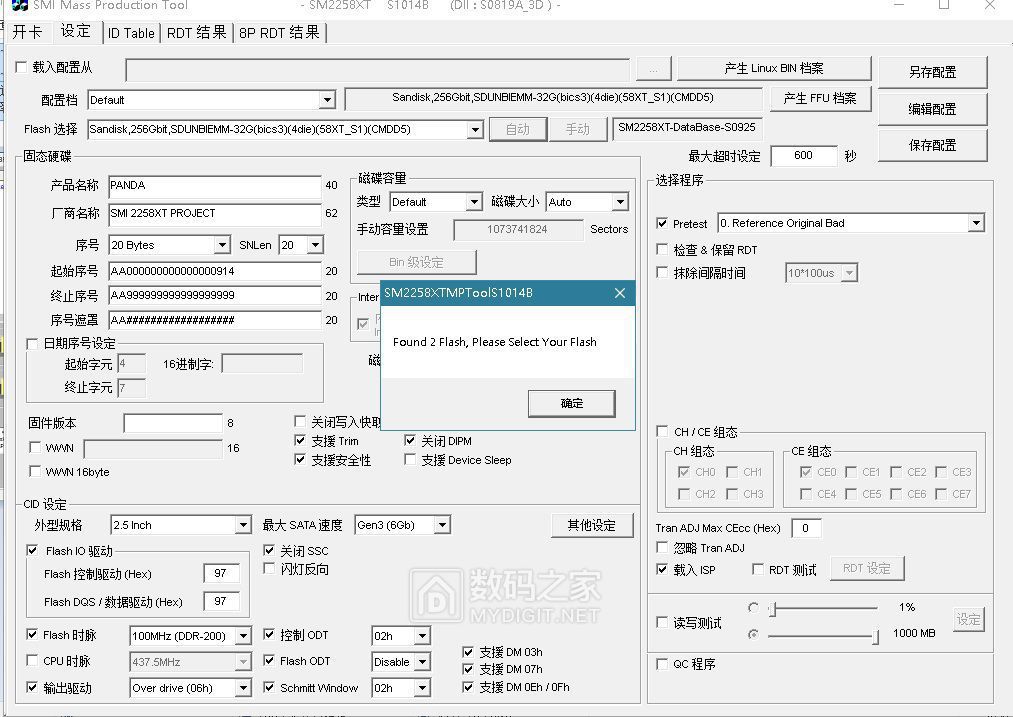Viewport: 1013px width, 717px height.
Task: Switch to the 开卡 tab
Action: 27,32
